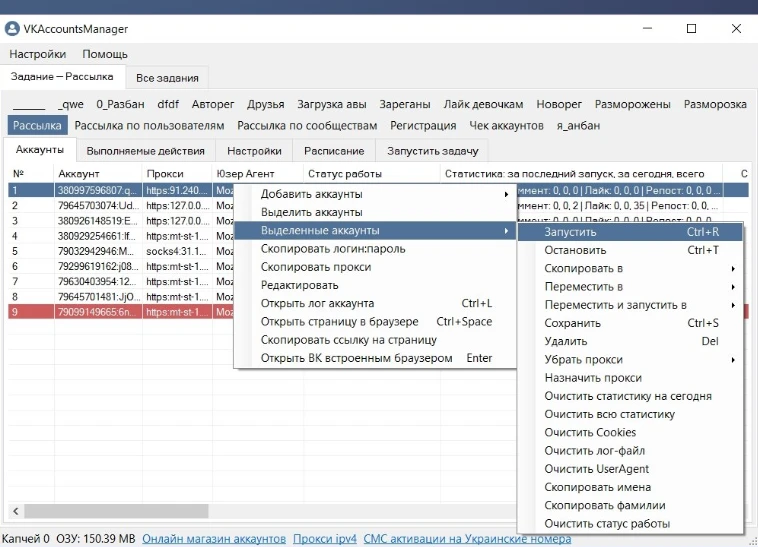Select the dfdf task group

point(168,104)
